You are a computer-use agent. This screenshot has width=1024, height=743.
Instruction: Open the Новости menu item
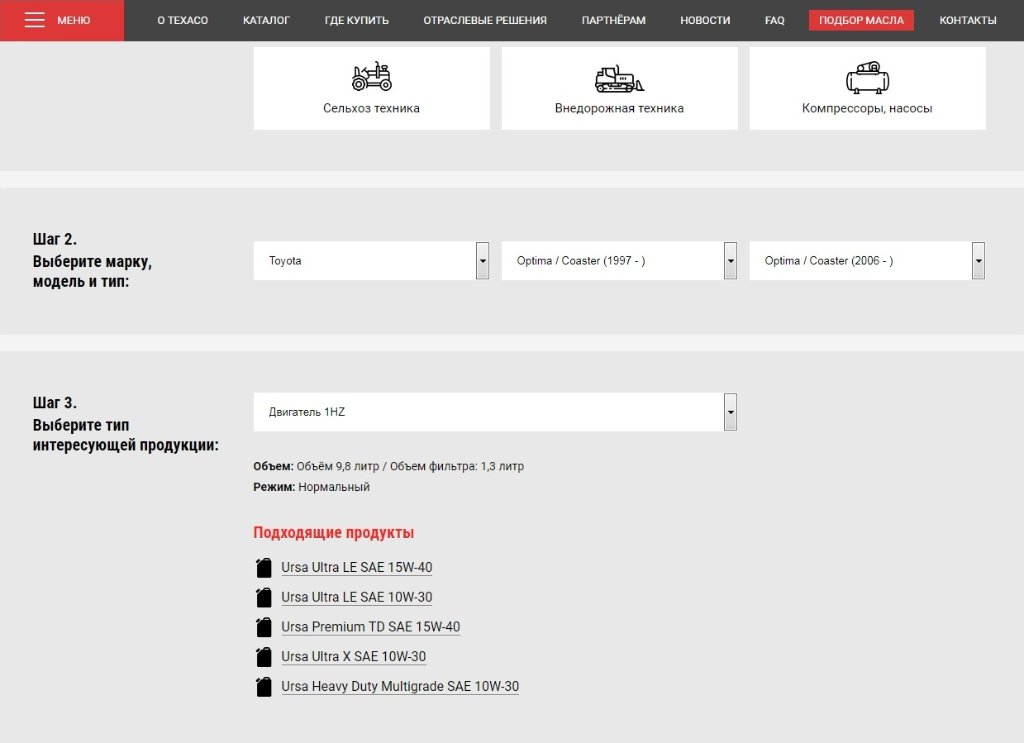pos(705,20)
